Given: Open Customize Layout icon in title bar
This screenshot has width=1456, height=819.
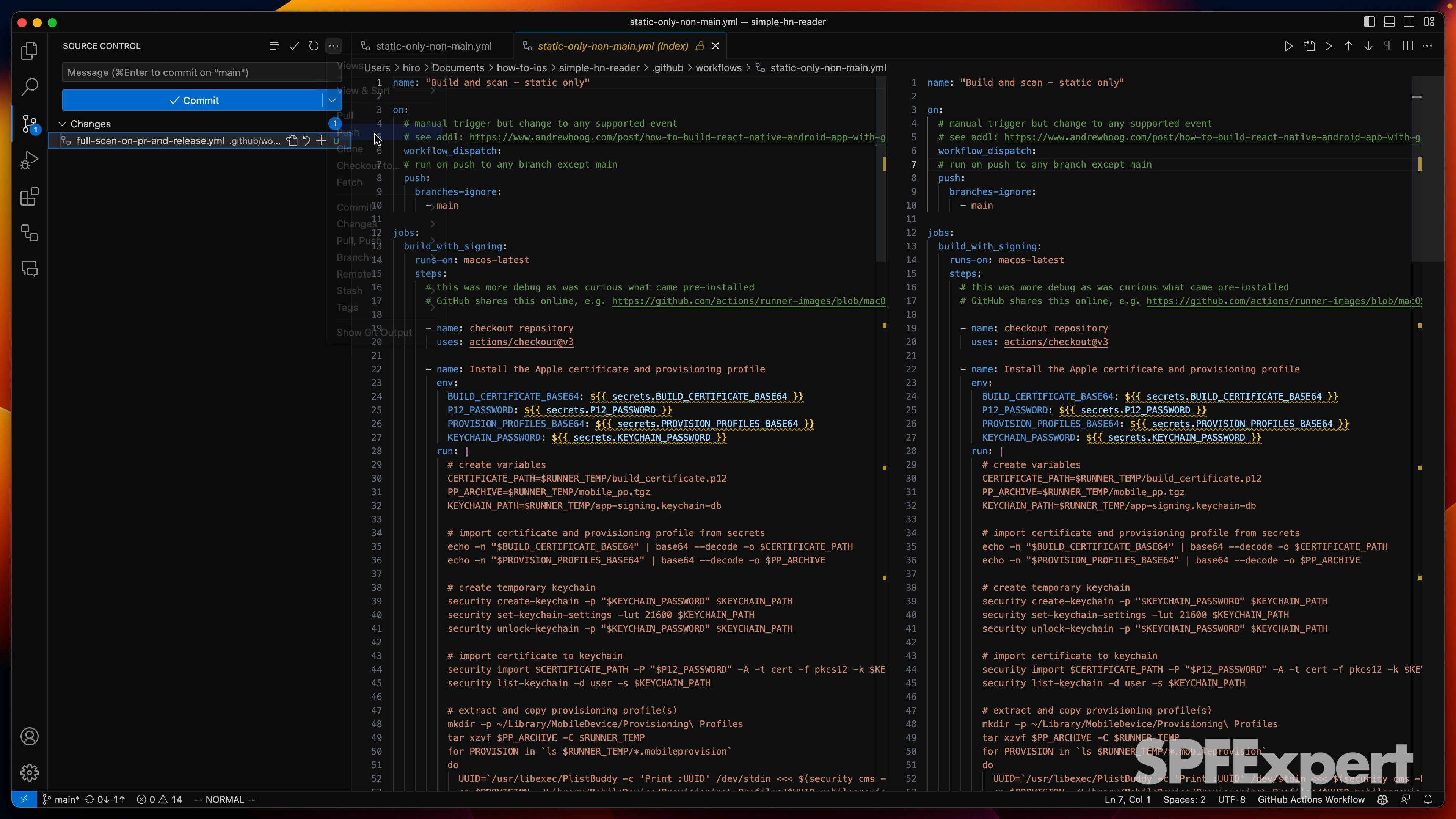Looking at the screenshot, I should tap(1429, 22).
